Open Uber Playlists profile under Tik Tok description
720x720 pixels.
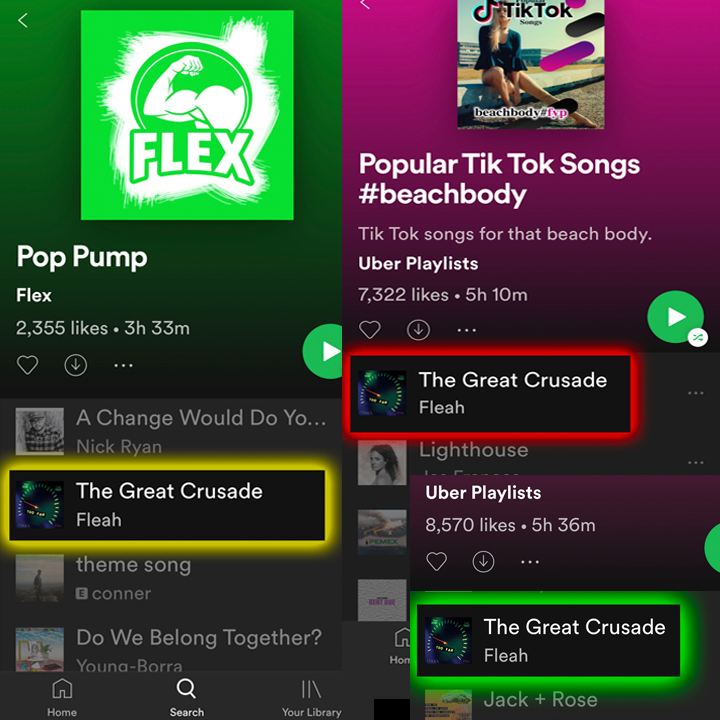click(418, 264)
